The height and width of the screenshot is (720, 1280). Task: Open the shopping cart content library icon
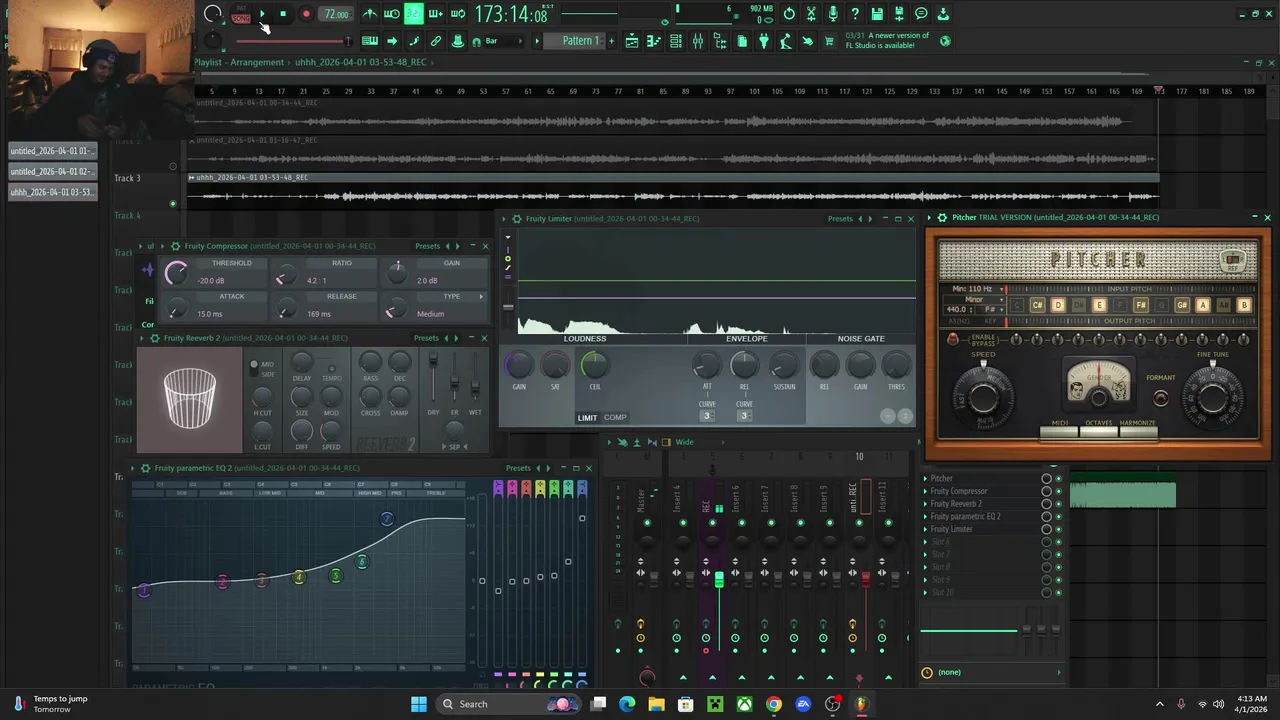pos(829,41)
